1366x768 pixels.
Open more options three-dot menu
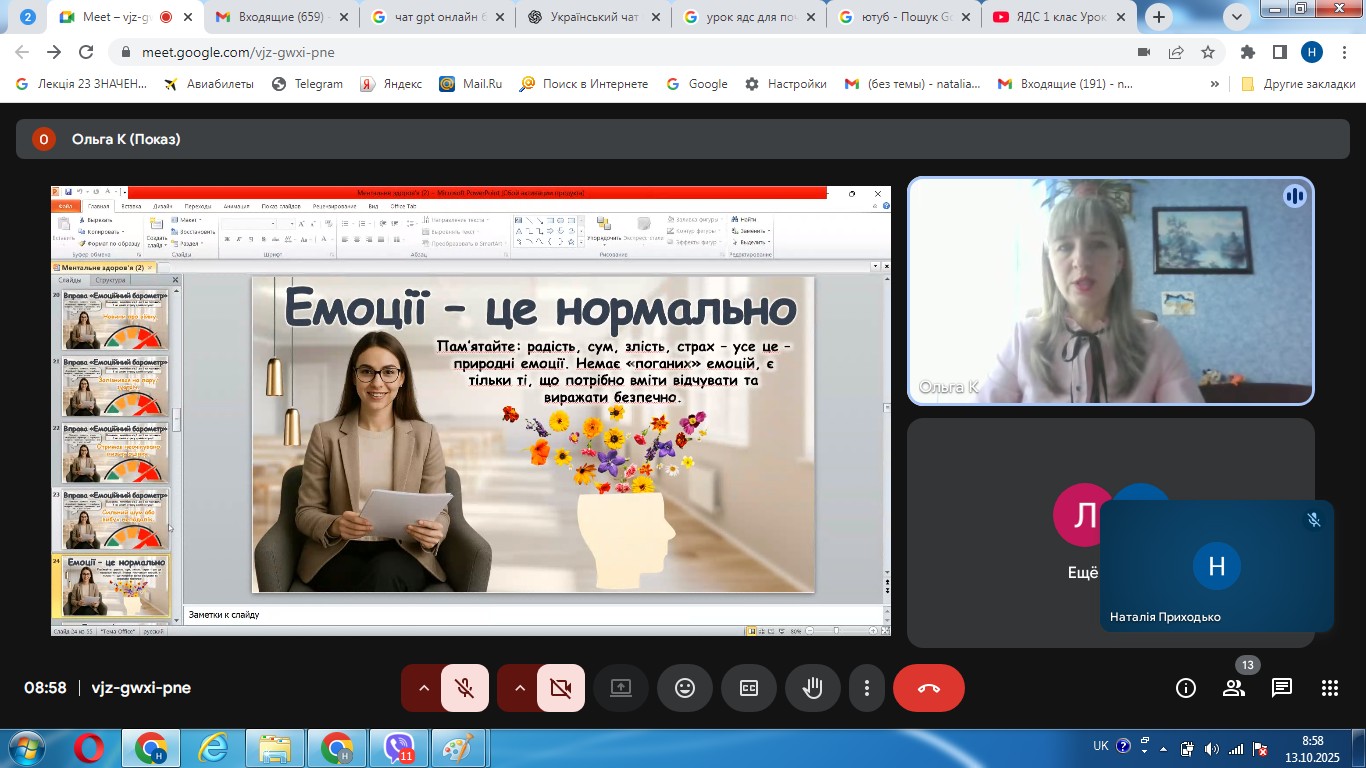click(x=867, y=688)
